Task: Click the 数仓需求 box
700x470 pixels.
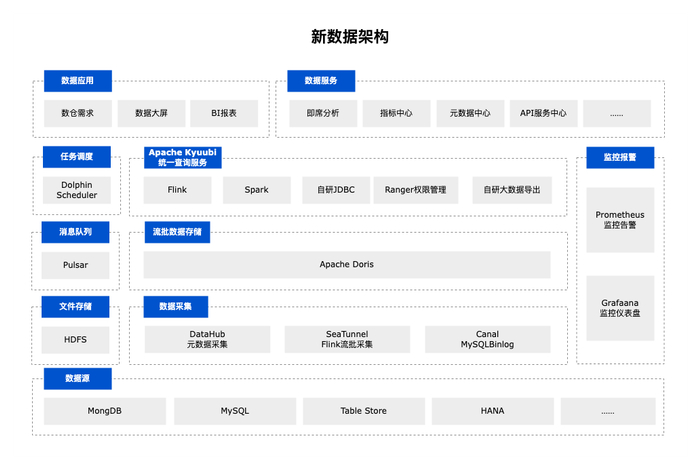Action: (78, 113)
